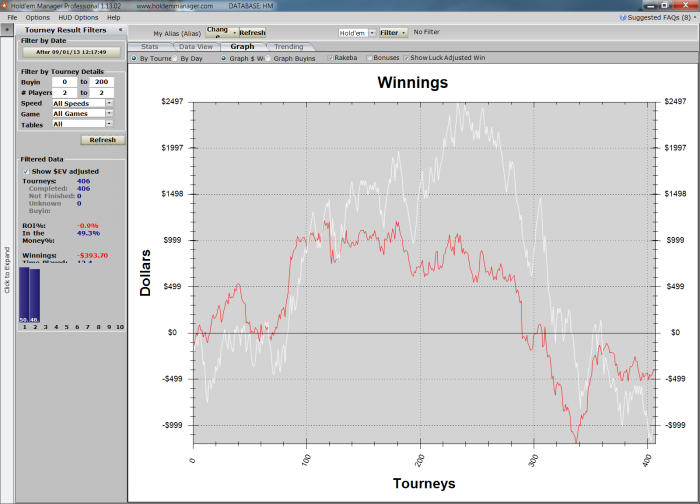Screen dimensions: 700x504
Task: Click the My Alias (Alias) label
Action: coord(177,33)
